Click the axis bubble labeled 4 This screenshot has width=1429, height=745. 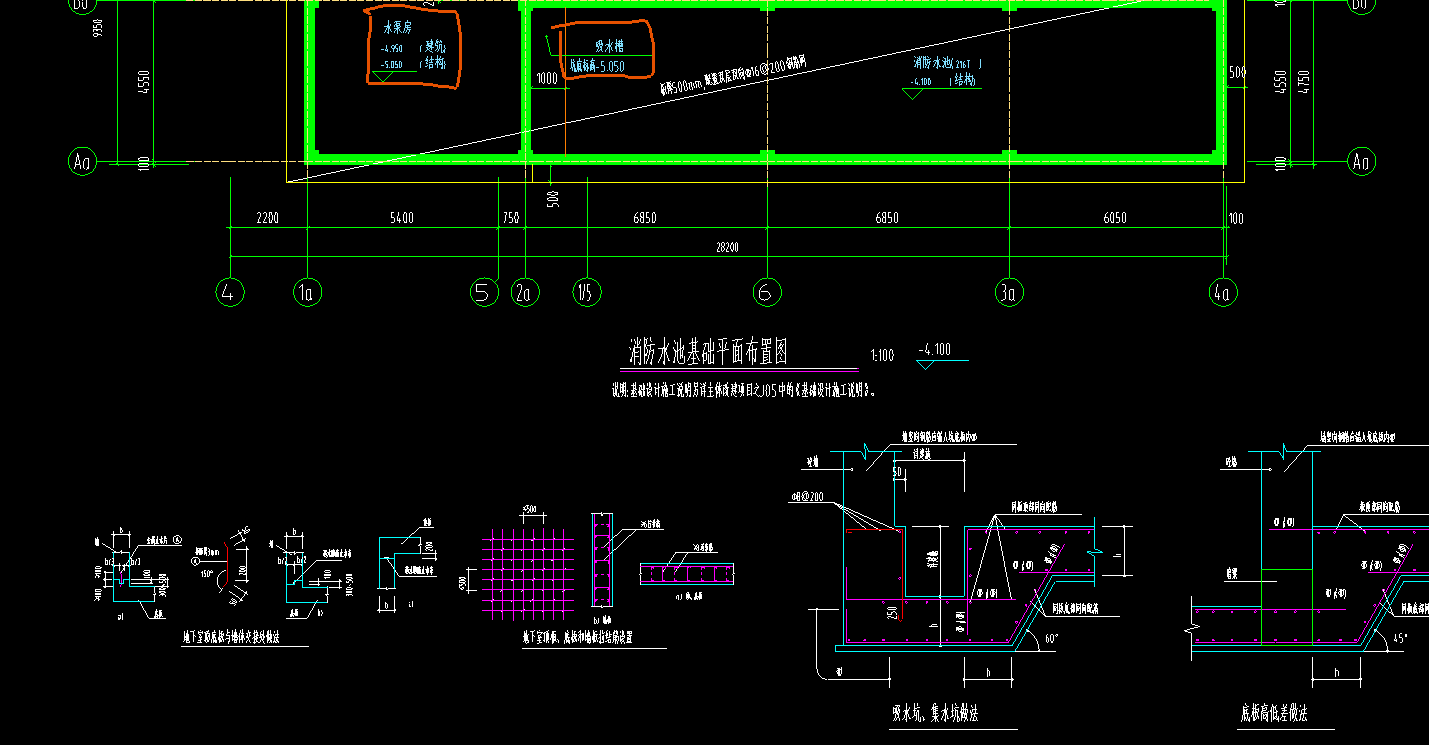click(x=231, y=292)
